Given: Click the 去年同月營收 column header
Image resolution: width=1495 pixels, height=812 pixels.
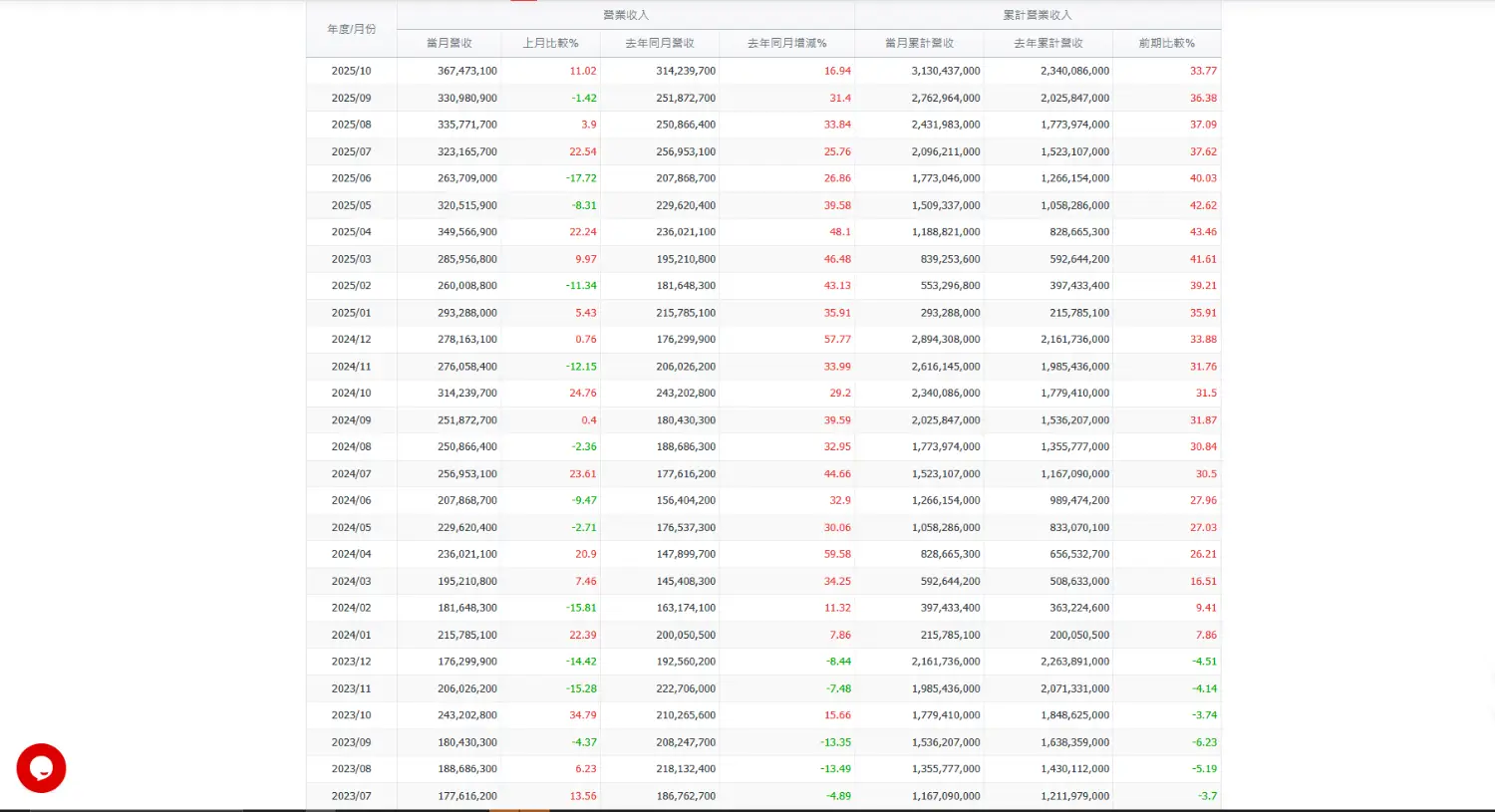Looking at the screenshot, I should (659, 43).
